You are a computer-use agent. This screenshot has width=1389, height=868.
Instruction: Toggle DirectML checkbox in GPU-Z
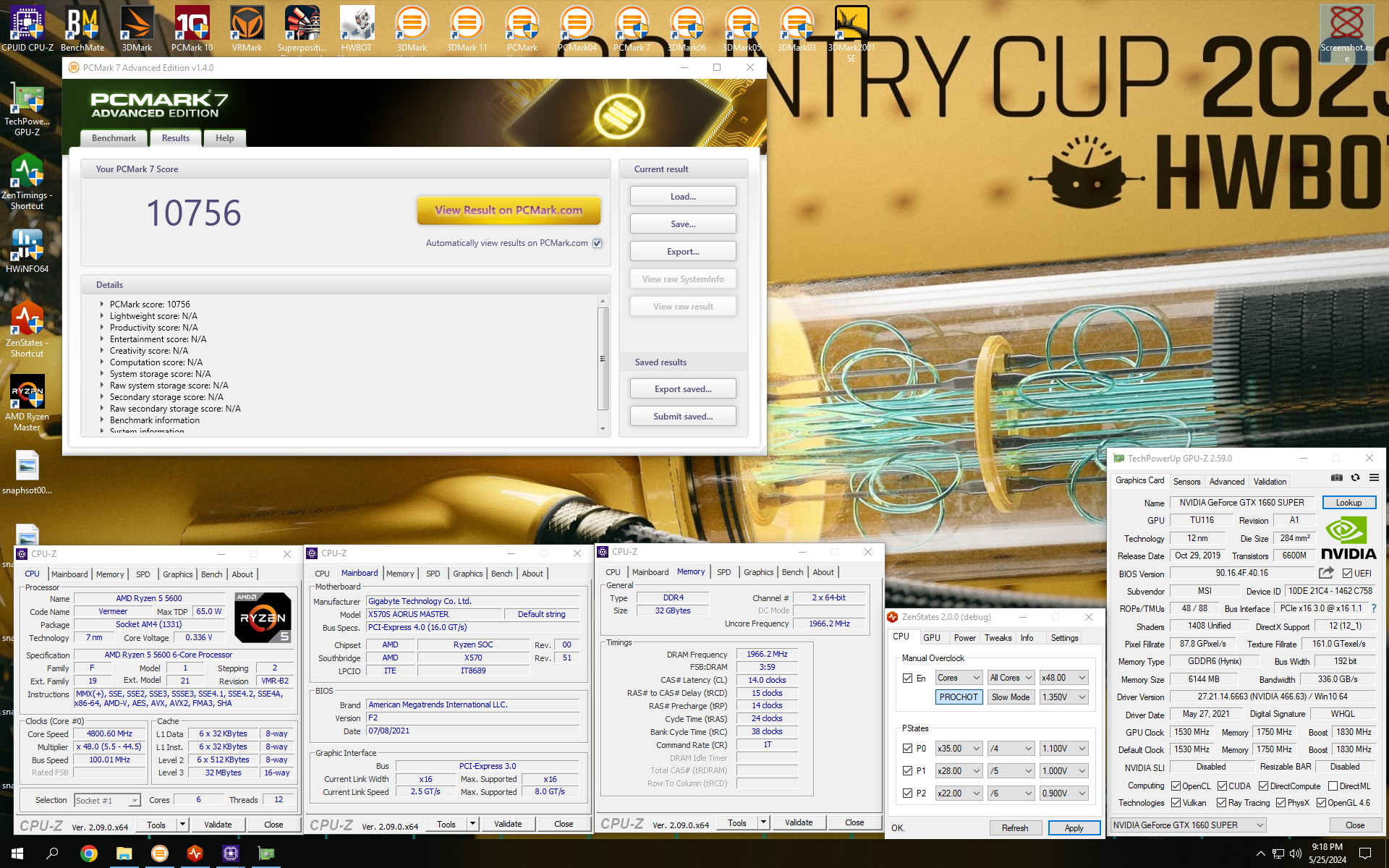pyautogui.click(x=1333, y=786)
